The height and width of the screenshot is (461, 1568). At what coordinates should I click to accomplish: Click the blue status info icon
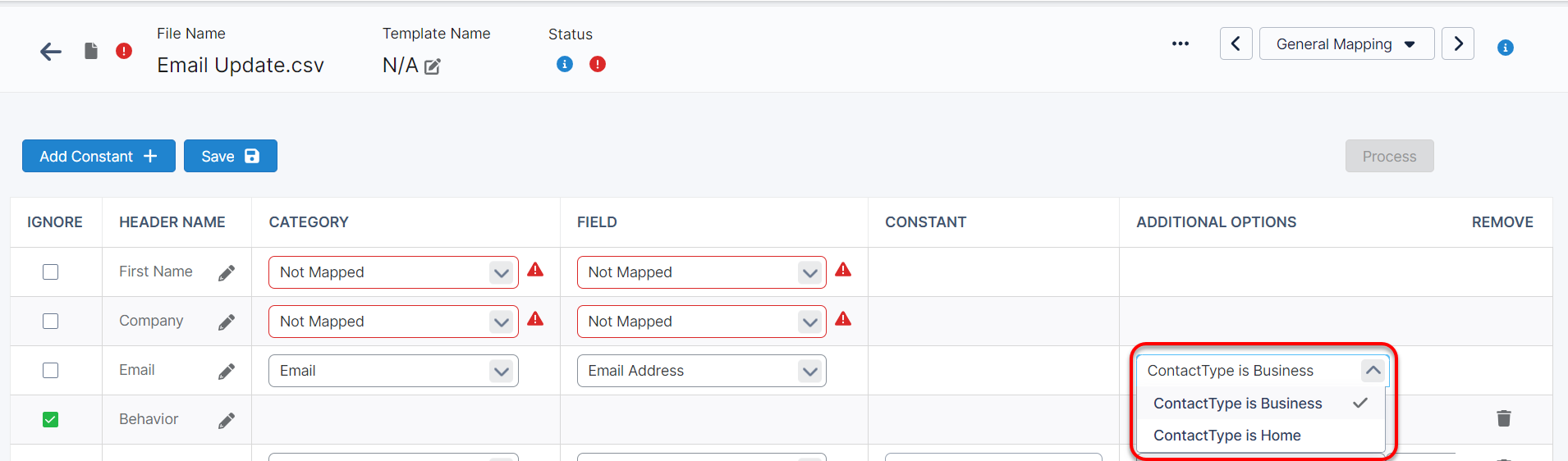565,64
